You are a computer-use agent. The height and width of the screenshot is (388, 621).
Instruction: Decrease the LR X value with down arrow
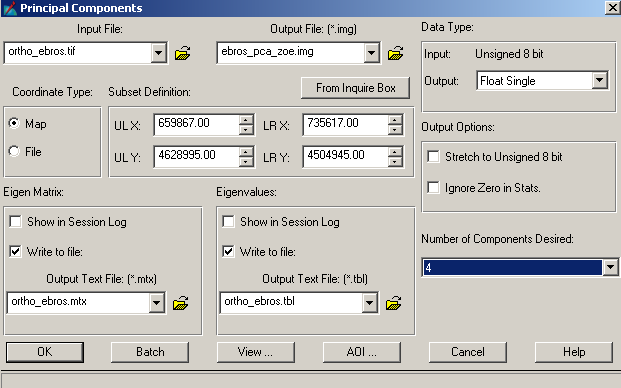point(395,129)
